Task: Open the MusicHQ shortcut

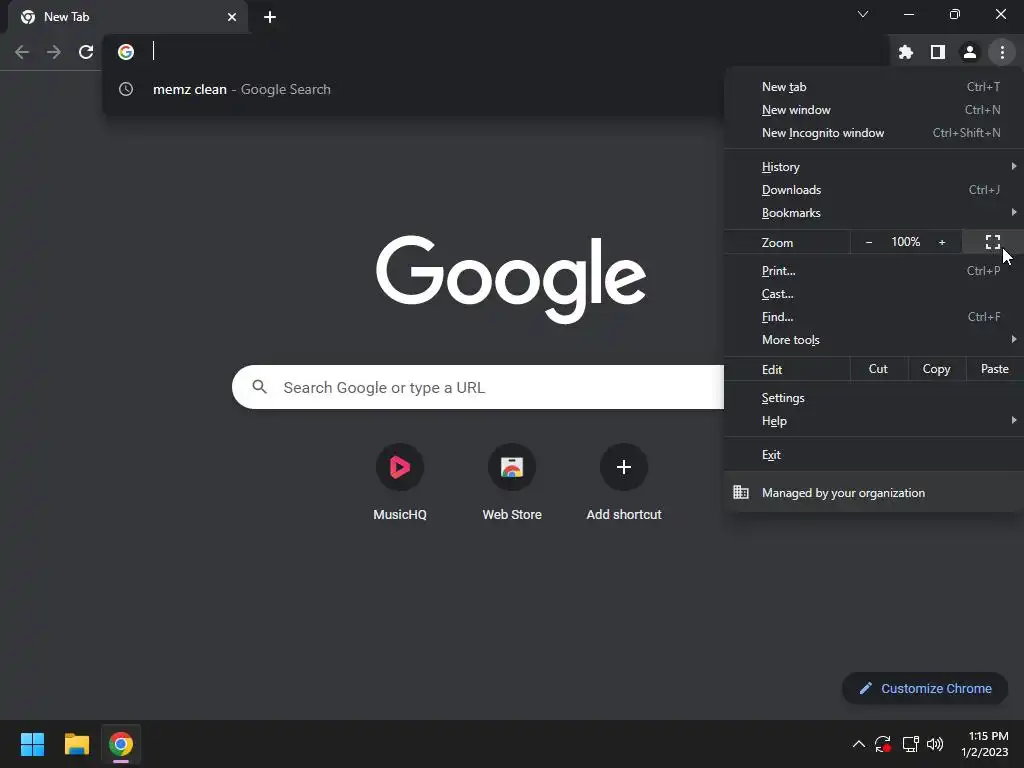Action: 400,482
